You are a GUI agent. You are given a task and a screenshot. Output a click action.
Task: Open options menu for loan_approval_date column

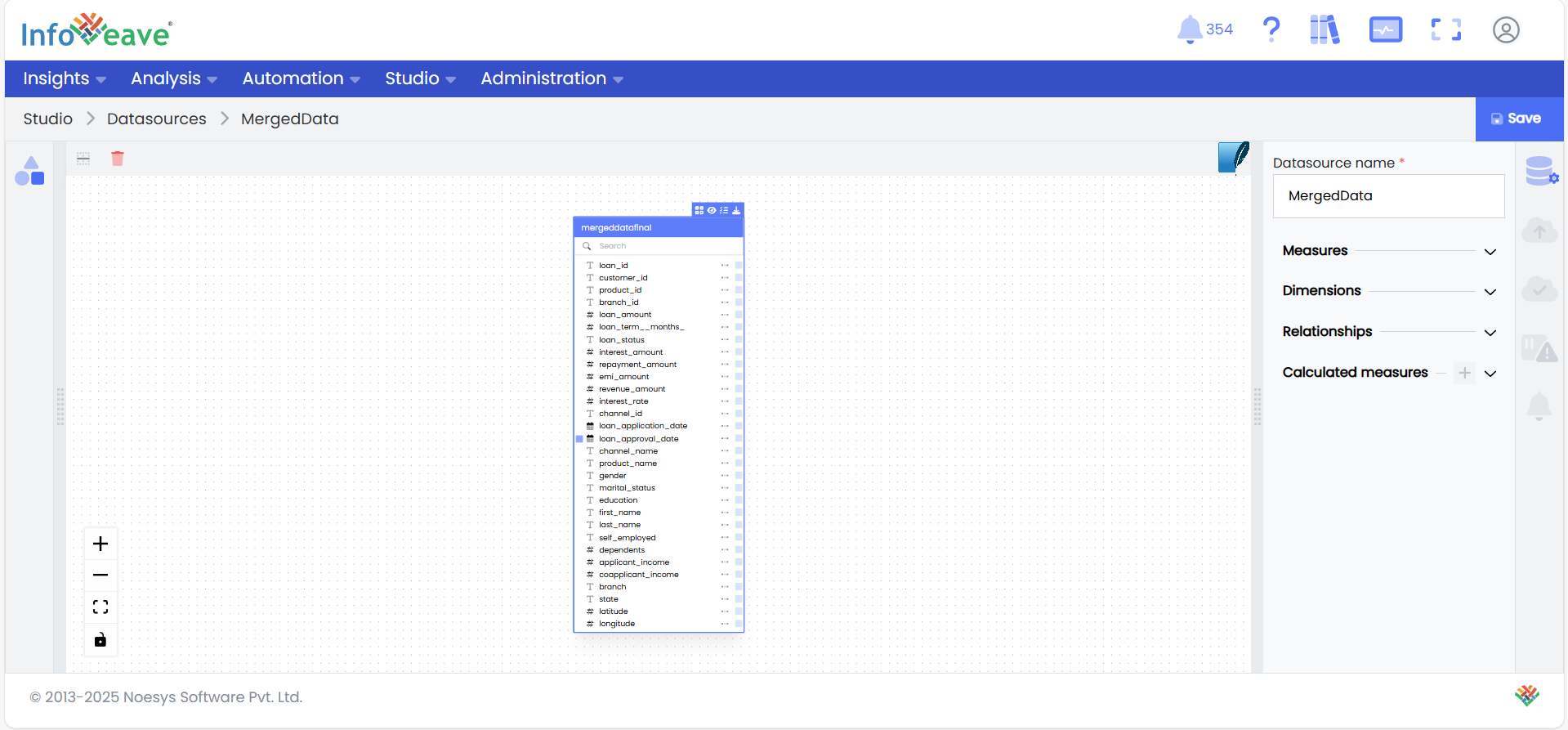tap(725, 439)
